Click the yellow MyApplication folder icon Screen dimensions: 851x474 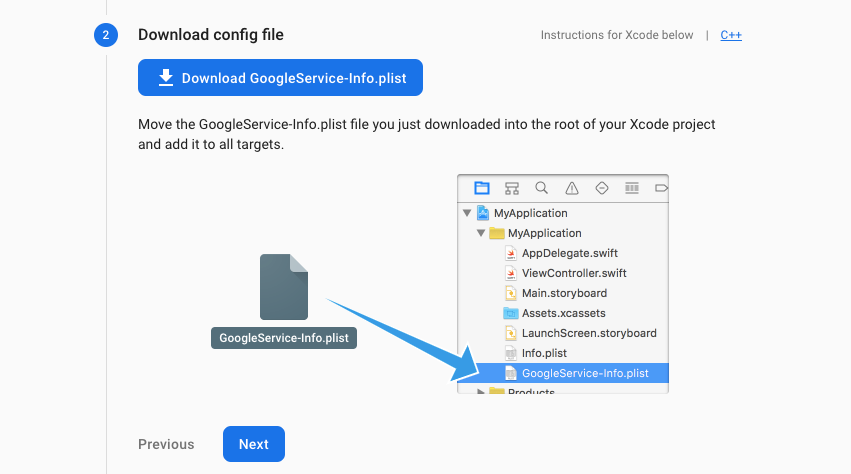coord(497,233)
